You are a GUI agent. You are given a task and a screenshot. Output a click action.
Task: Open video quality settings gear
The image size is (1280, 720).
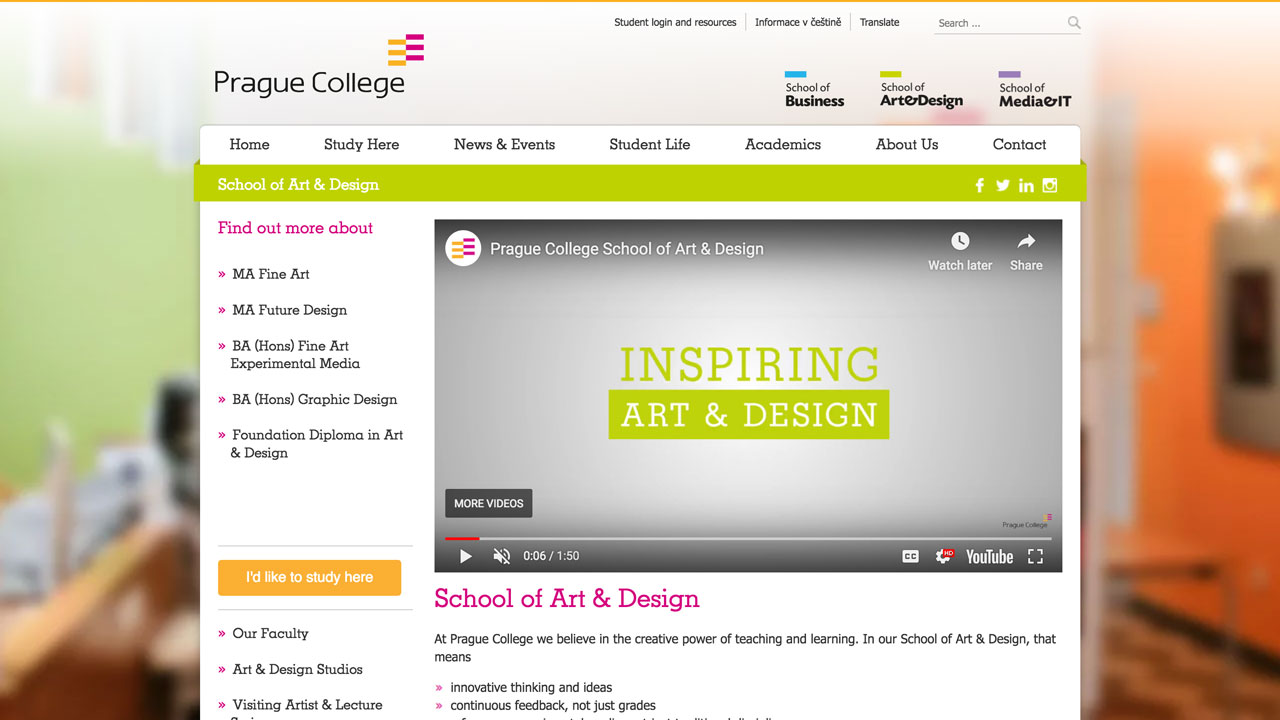click(x=943, y=556)
